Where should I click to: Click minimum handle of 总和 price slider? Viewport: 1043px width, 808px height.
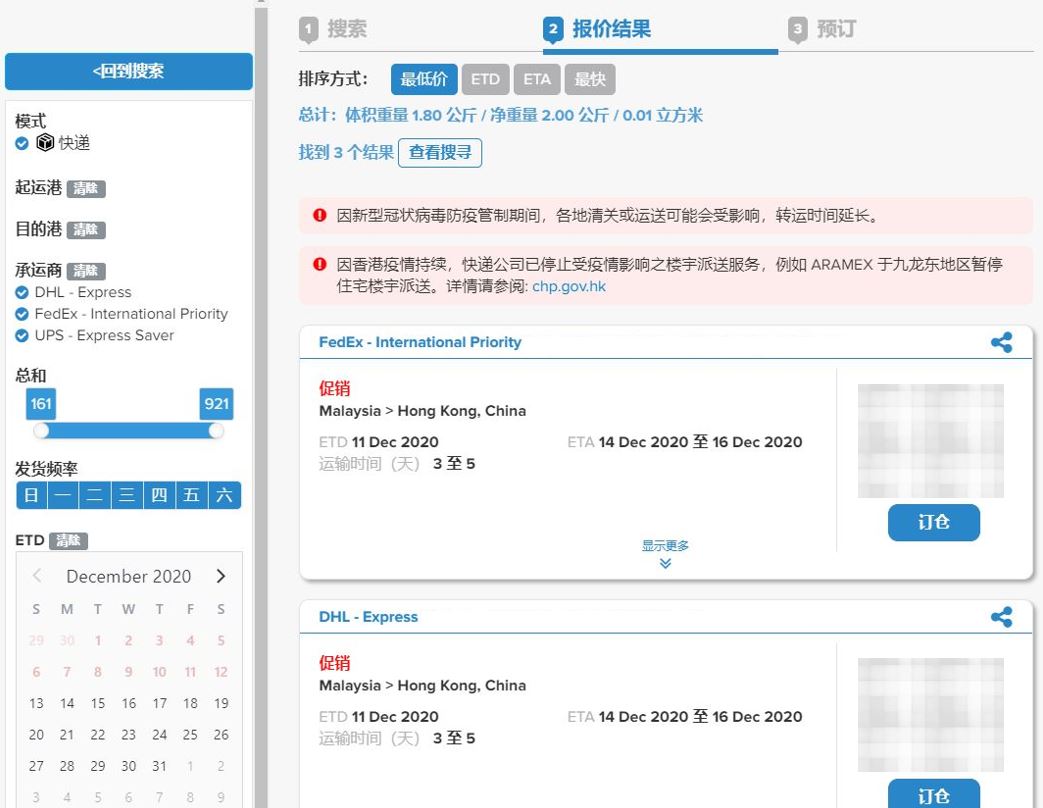(x=41, y=431)
